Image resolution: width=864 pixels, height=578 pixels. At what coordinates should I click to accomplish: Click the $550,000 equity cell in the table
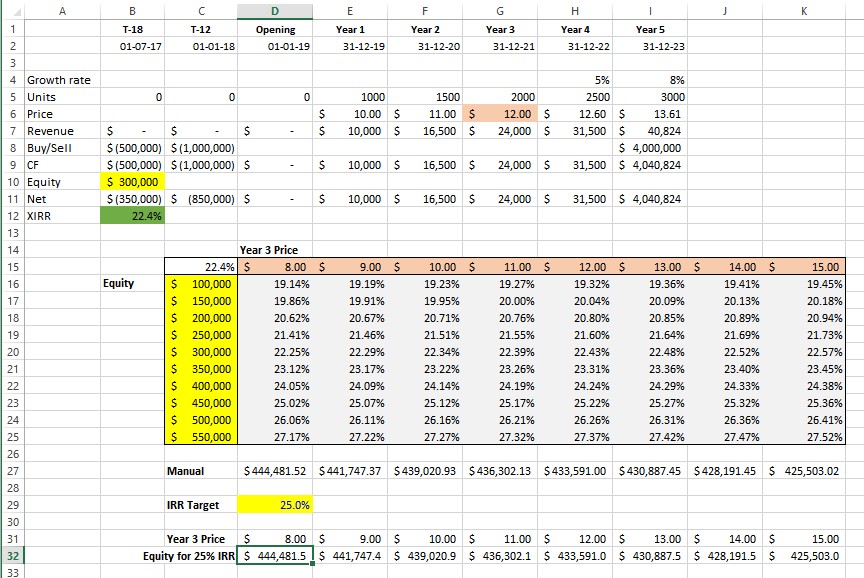pos(202,437)
